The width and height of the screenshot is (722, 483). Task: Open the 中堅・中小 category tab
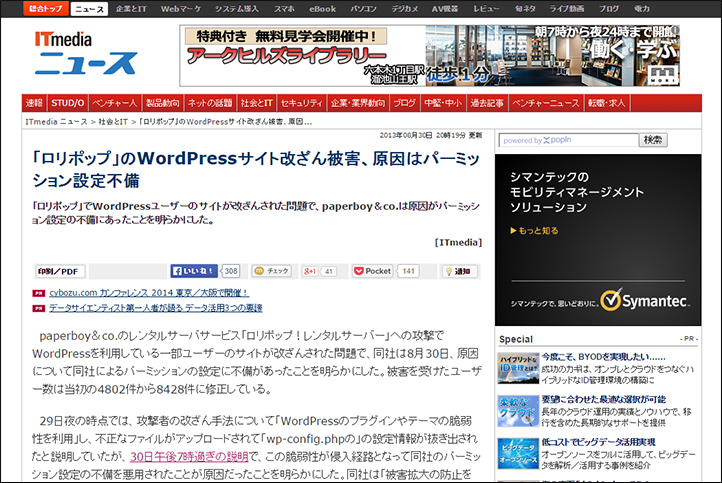click(443, 103)
